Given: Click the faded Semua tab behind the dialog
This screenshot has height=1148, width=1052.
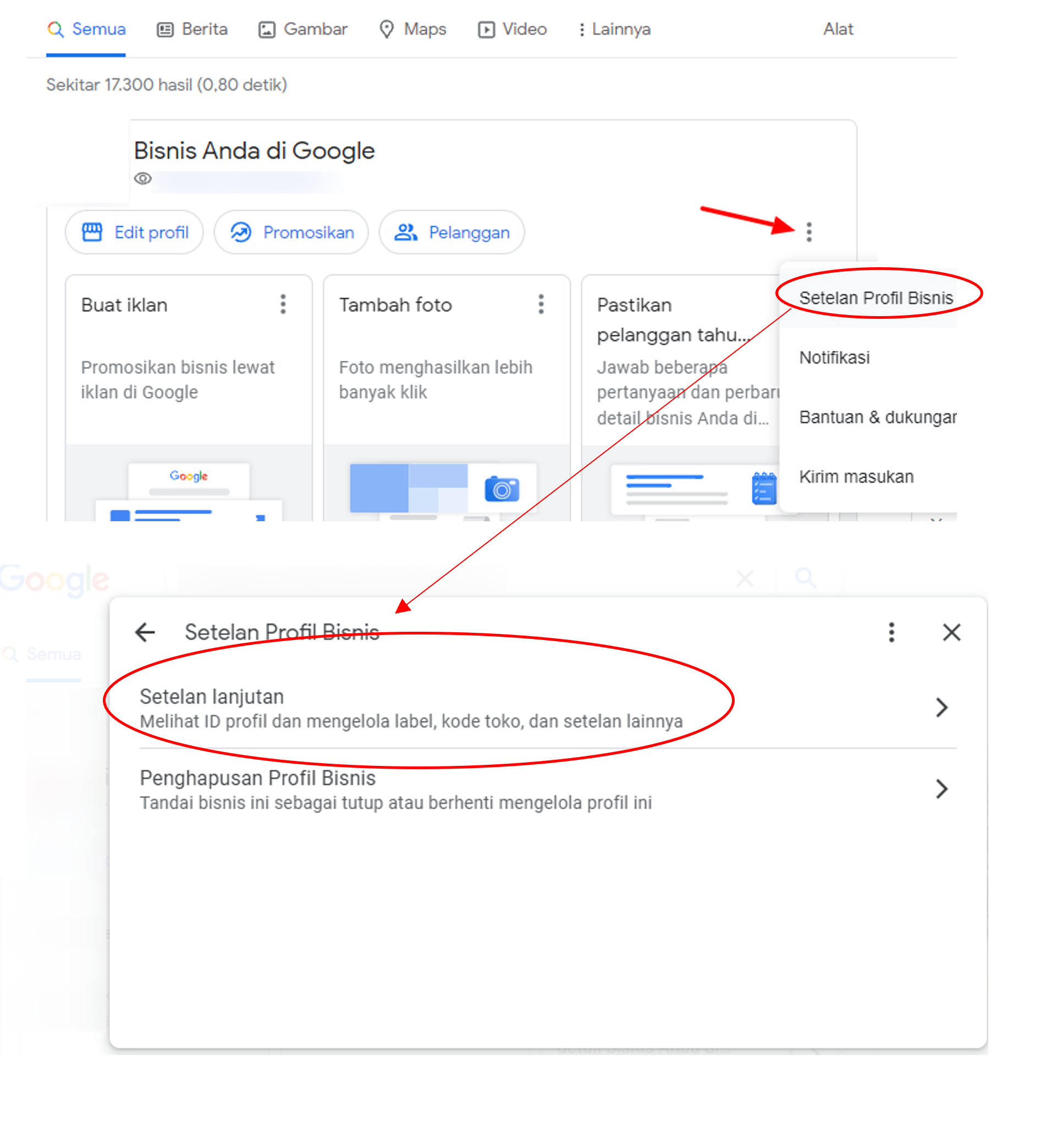Looking at the screenshot, I should (x=53, y=654).
